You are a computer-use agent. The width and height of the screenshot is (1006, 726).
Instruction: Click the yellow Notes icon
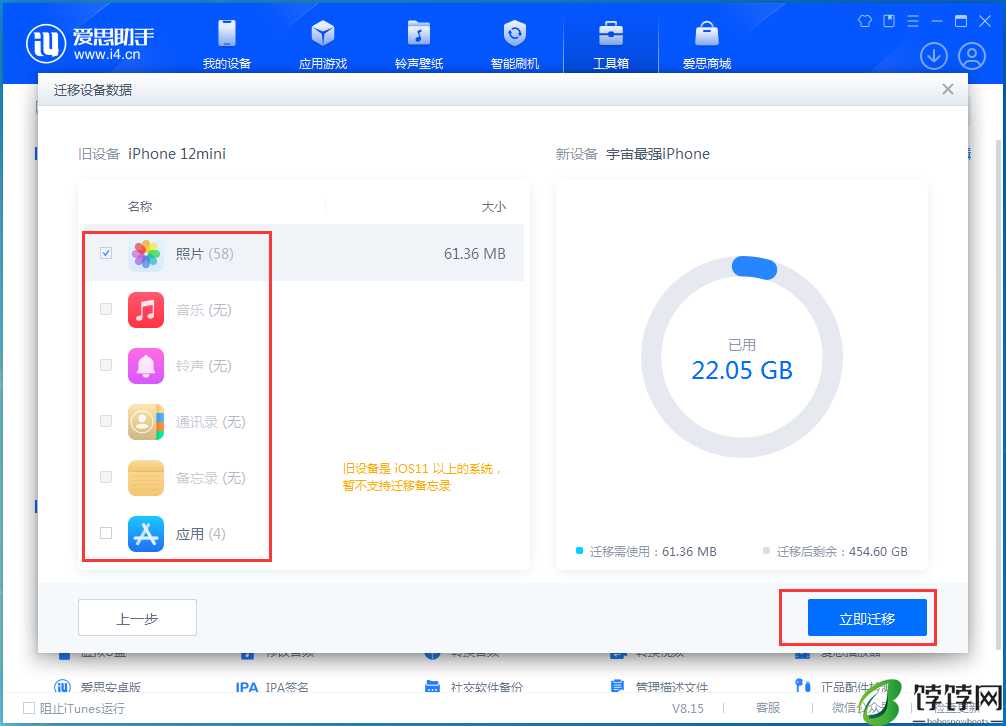point(146,478)
